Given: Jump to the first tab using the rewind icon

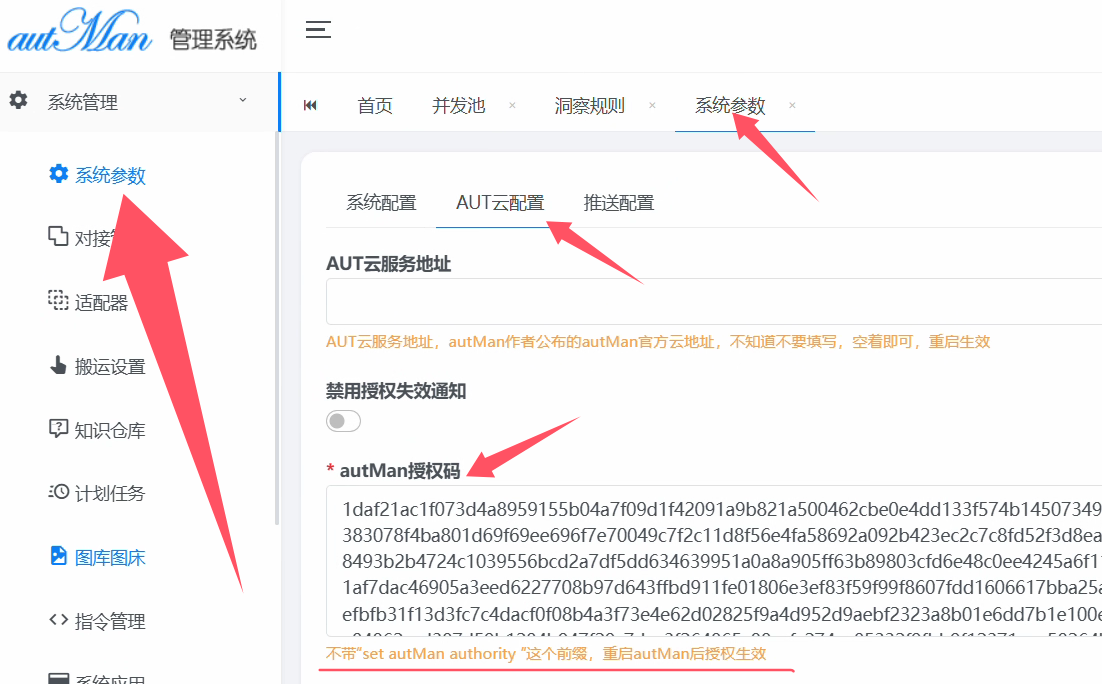Looking at the screenshot, I should (x=310, y=105).
